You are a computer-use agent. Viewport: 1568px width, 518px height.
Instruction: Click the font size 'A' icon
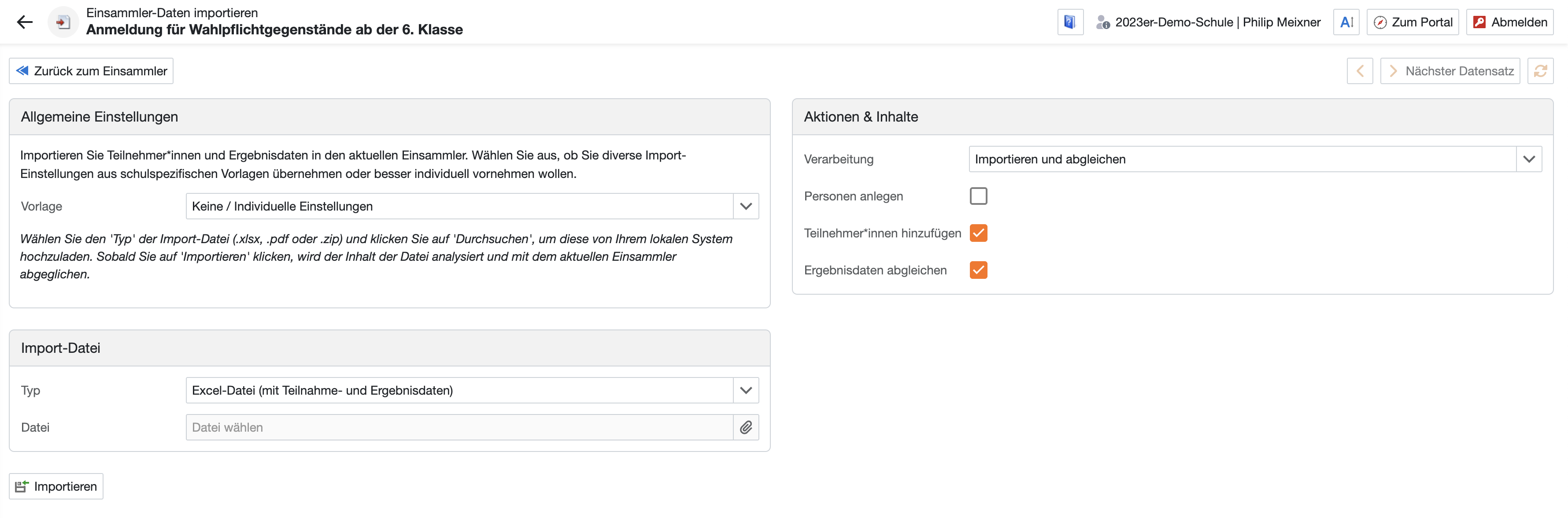pos(1346,22)
